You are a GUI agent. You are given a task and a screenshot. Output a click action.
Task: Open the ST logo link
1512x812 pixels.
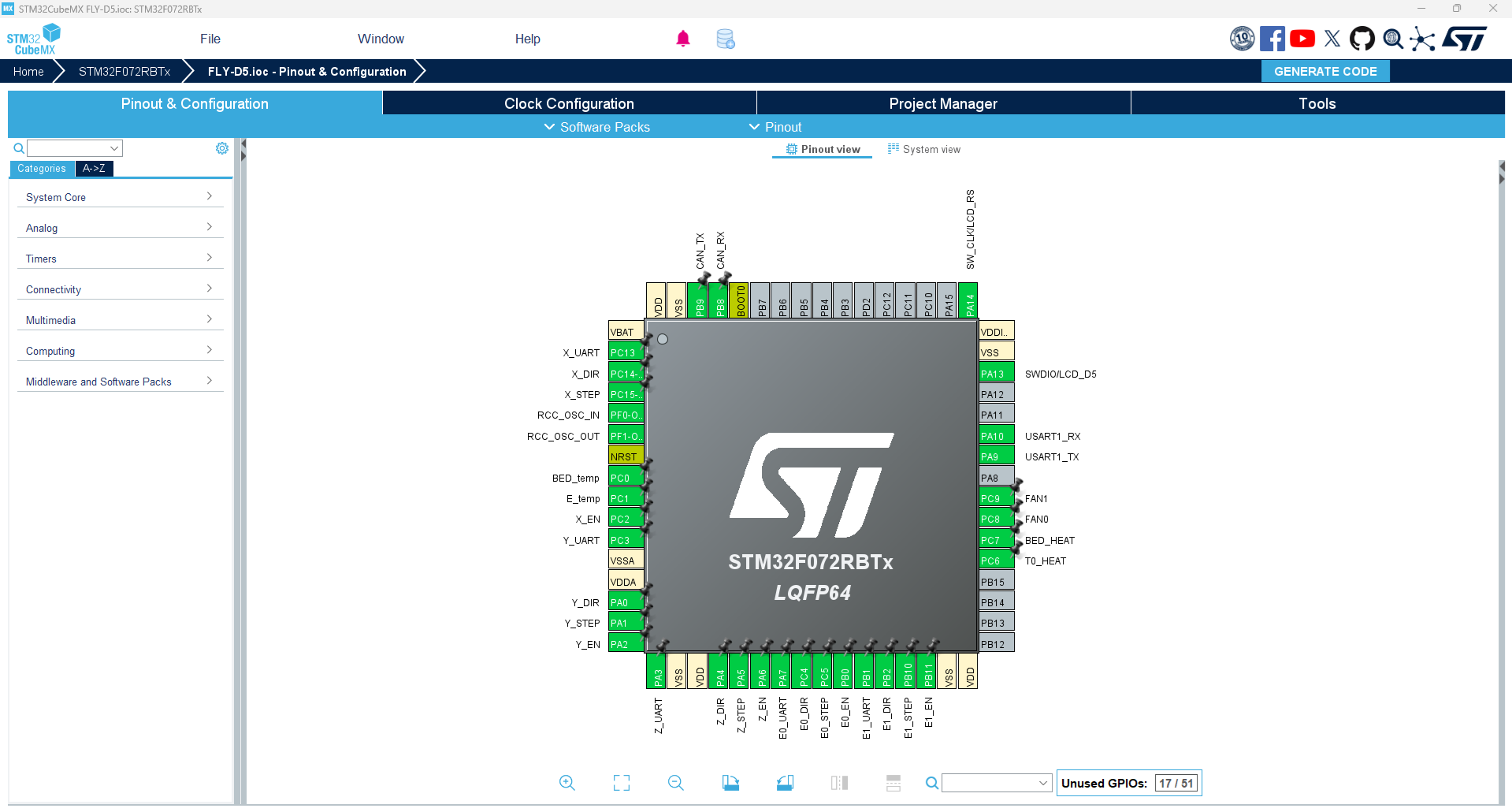(x=1465, y=38)
